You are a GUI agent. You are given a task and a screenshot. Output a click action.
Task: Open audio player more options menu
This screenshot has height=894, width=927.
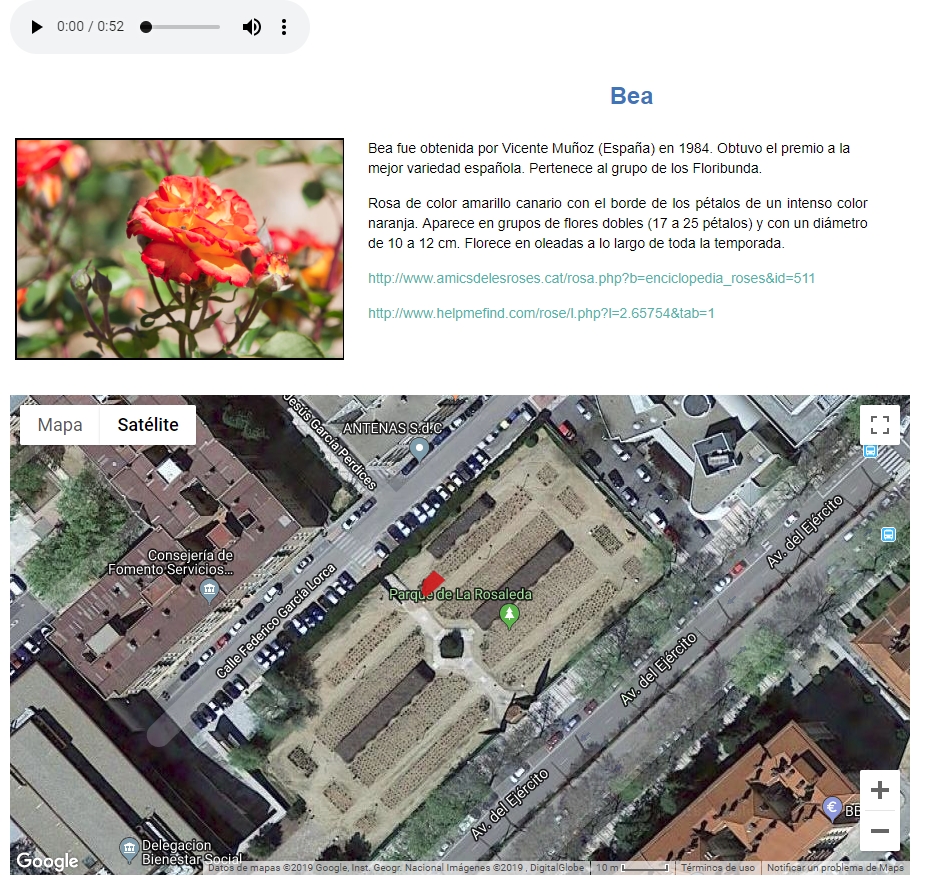(x=284, y=27)
